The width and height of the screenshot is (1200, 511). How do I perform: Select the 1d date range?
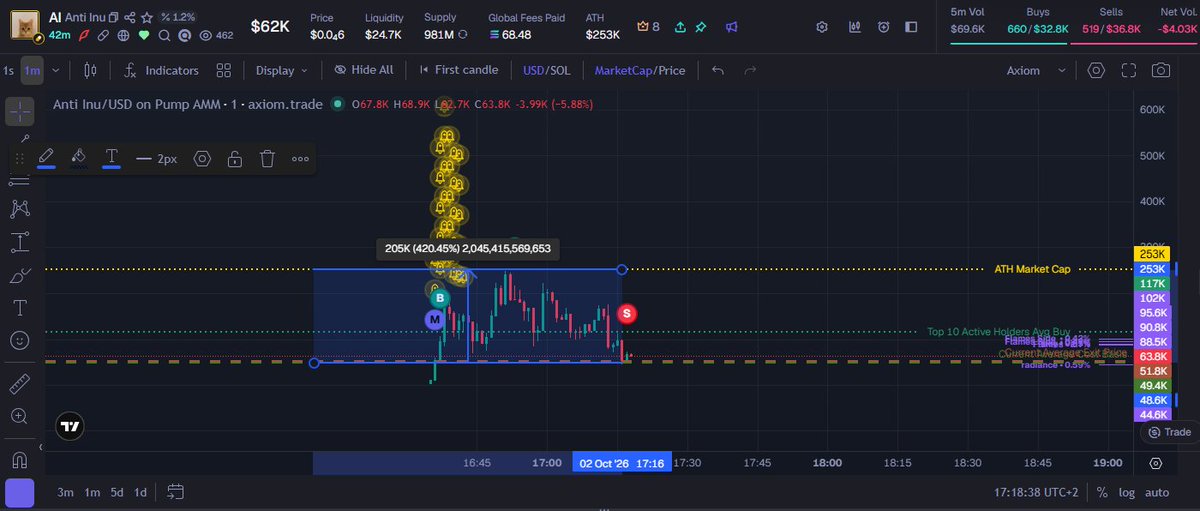coord(141,492)
